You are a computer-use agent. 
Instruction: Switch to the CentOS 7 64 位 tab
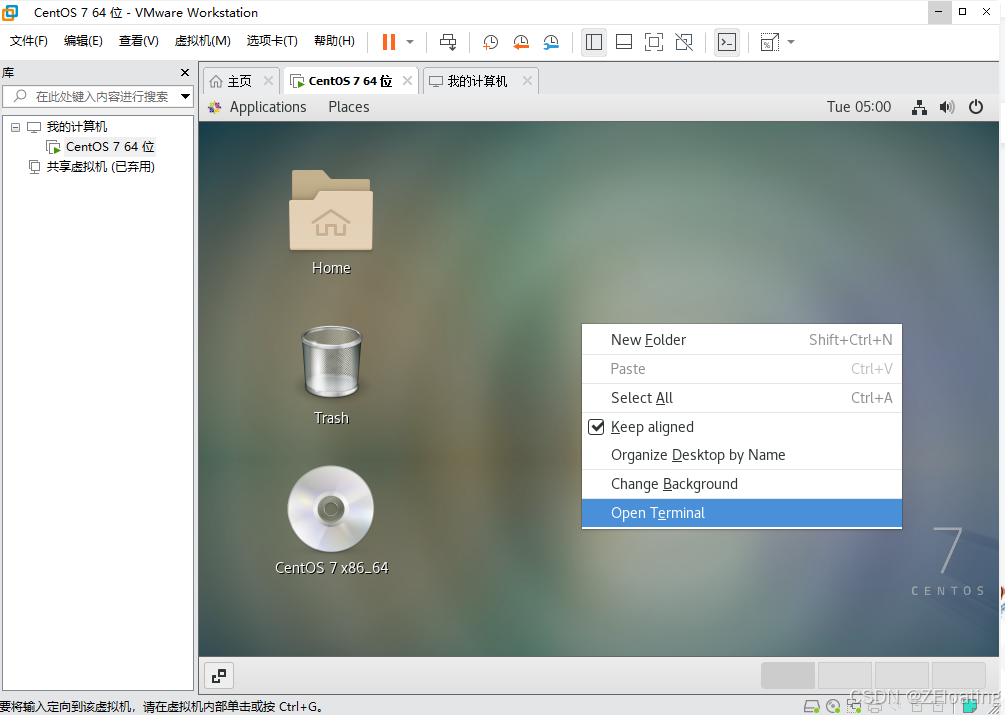(350, 81)
